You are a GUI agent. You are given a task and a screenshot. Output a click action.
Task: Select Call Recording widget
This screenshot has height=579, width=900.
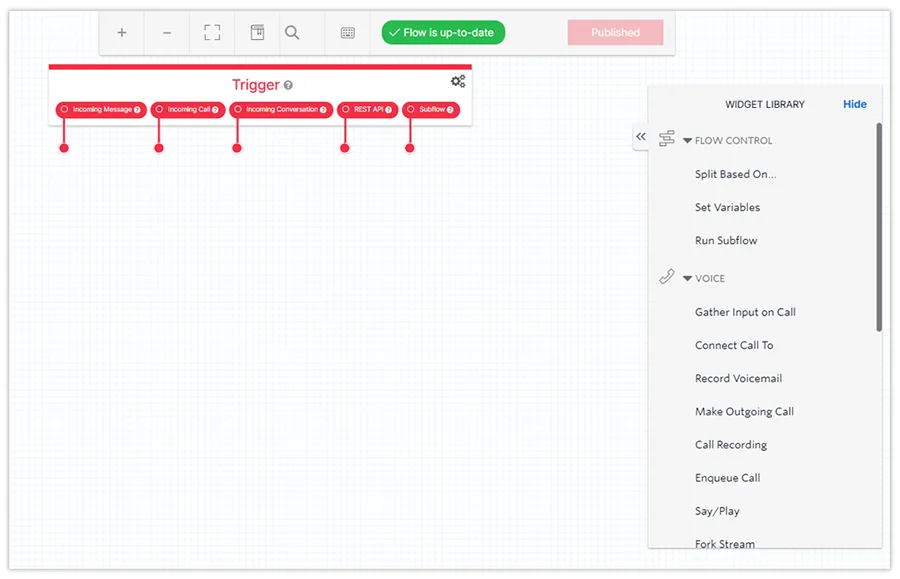pyautogui.click(x=731, y=445)
